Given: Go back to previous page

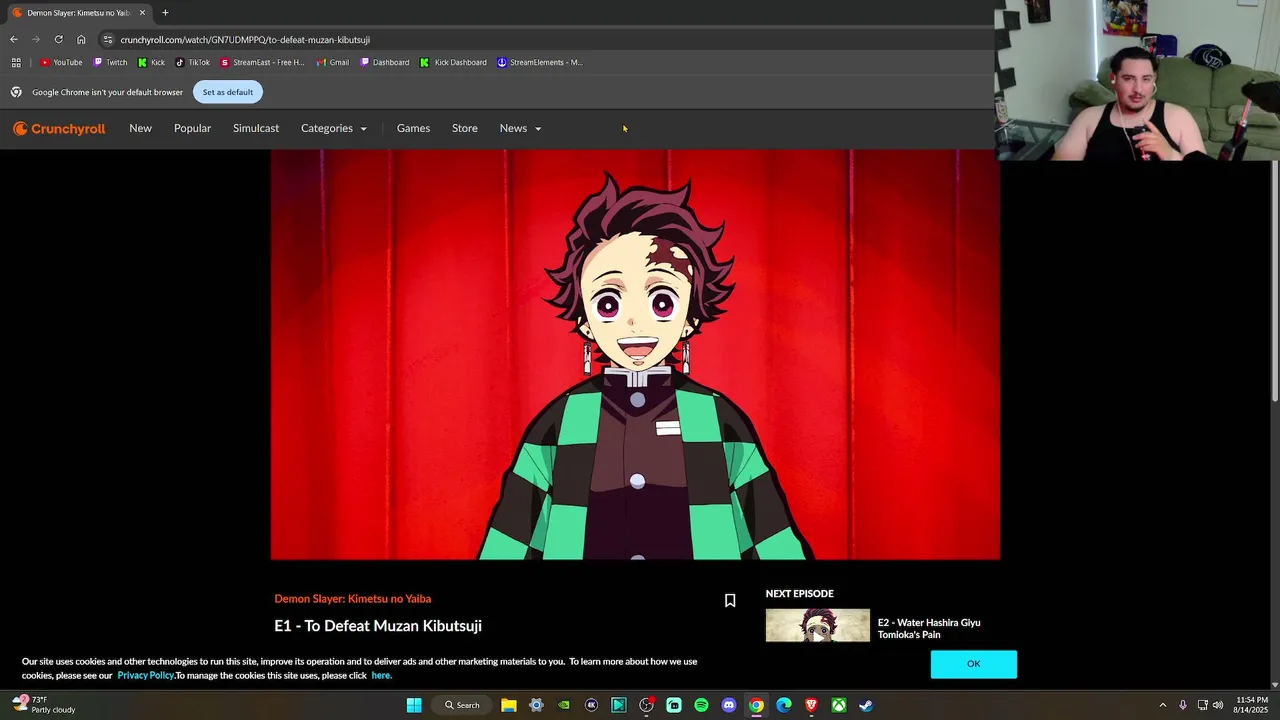Looking at the screenshot, I should (14, 40).
